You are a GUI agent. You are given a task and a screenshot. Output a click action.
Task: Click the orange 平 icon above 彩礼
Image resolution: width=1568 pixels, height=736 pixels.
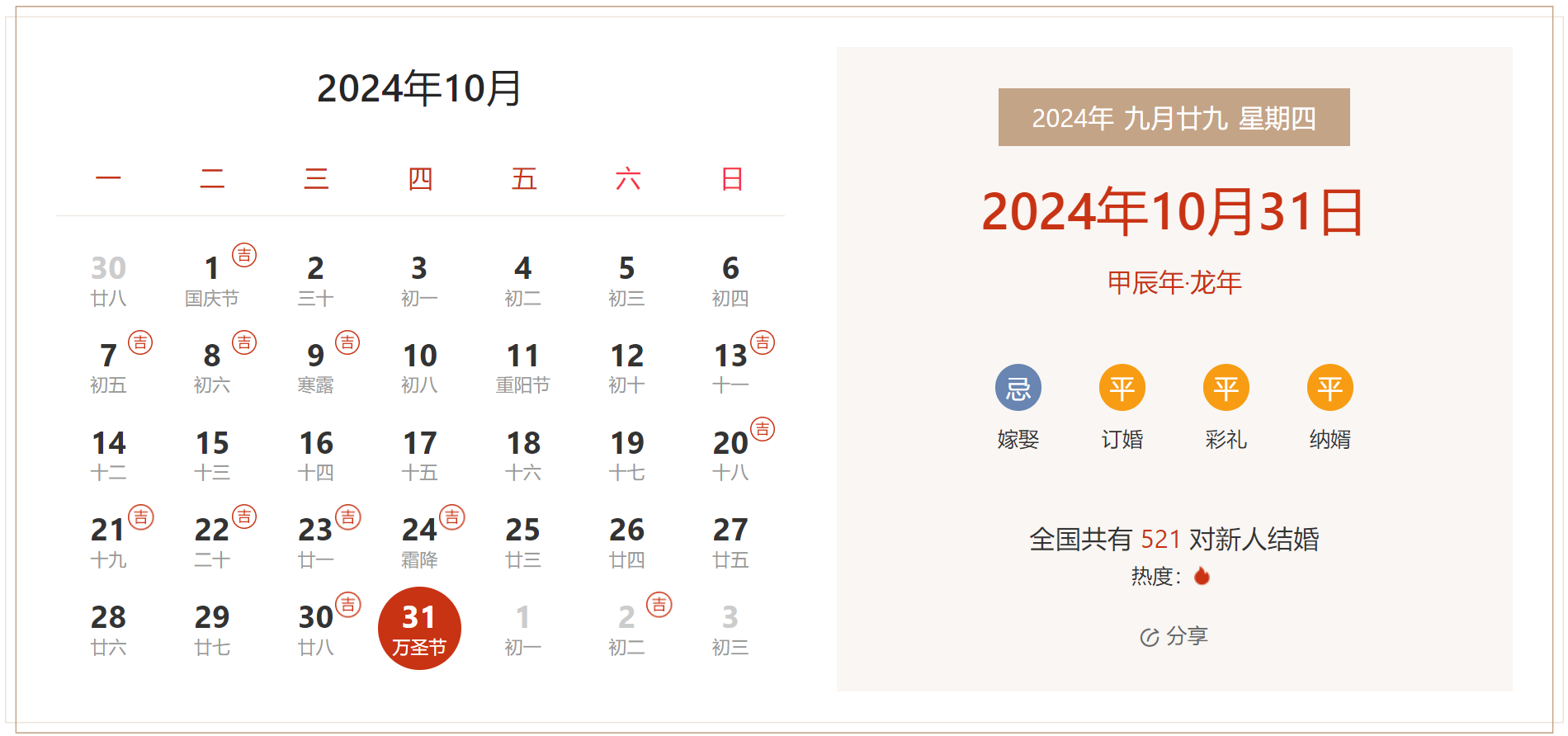pyautogui.click(x=1226, y=388)
